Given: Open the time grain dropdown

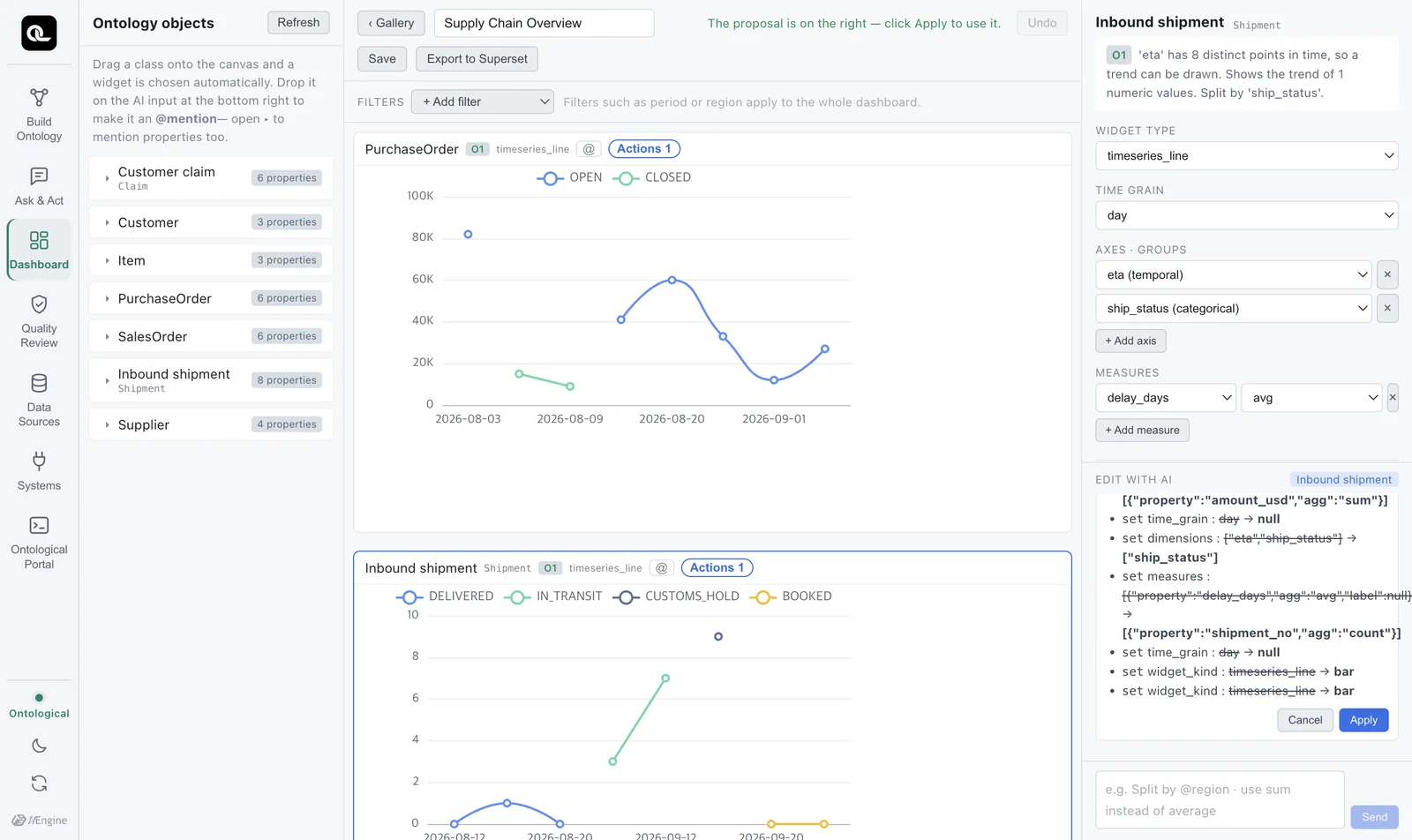Looking at the screenshot, I should tap(1247, 215).
